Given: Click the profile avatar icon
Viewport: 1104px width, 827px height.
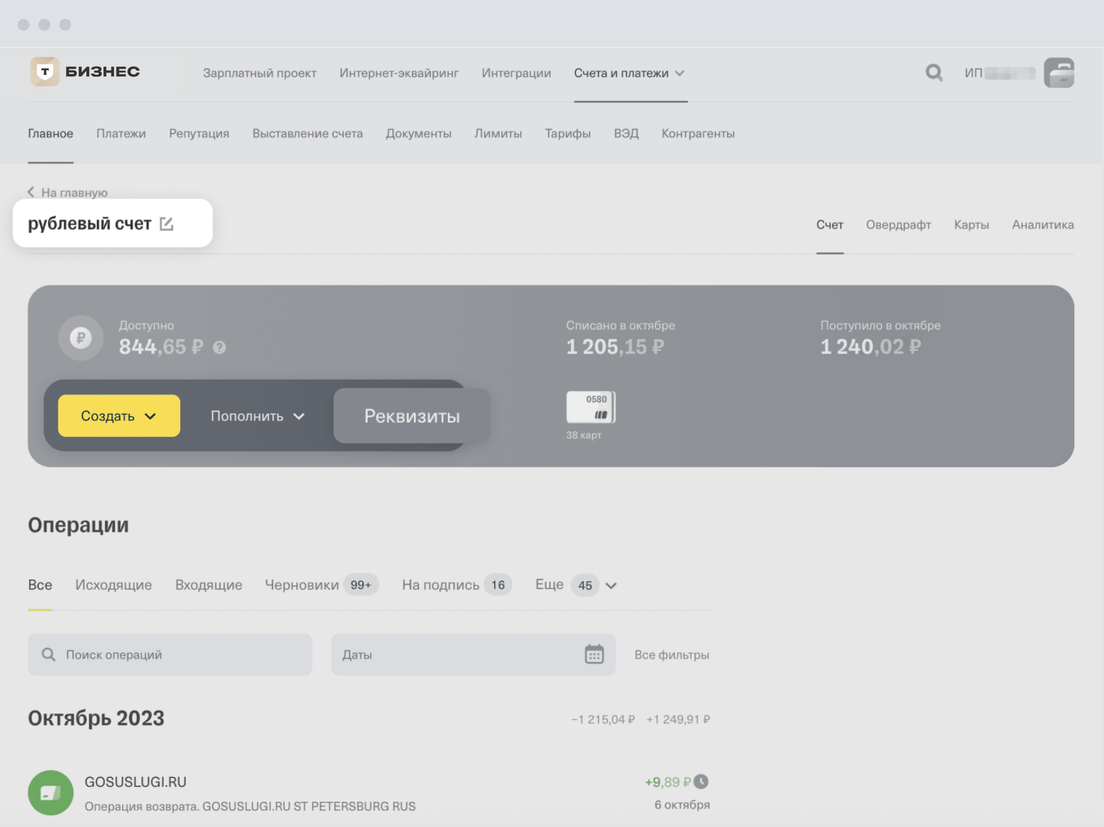Looking at the screenshot, I should [x=1058, y=72].
